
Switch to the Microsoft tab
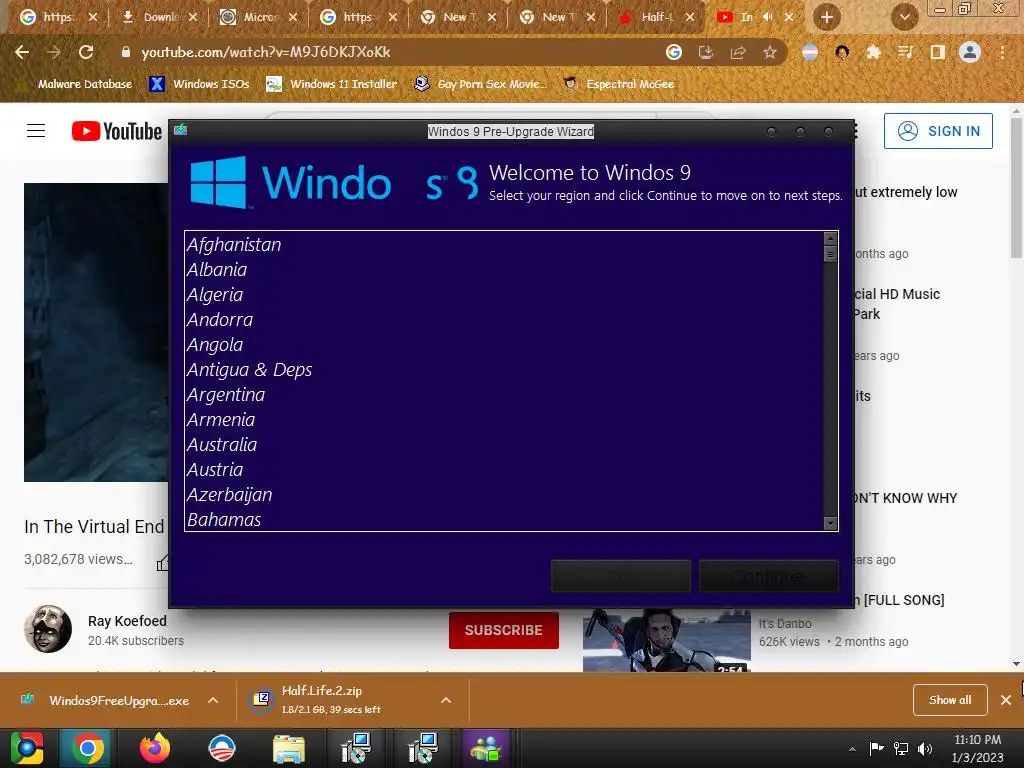pos(259,17)
